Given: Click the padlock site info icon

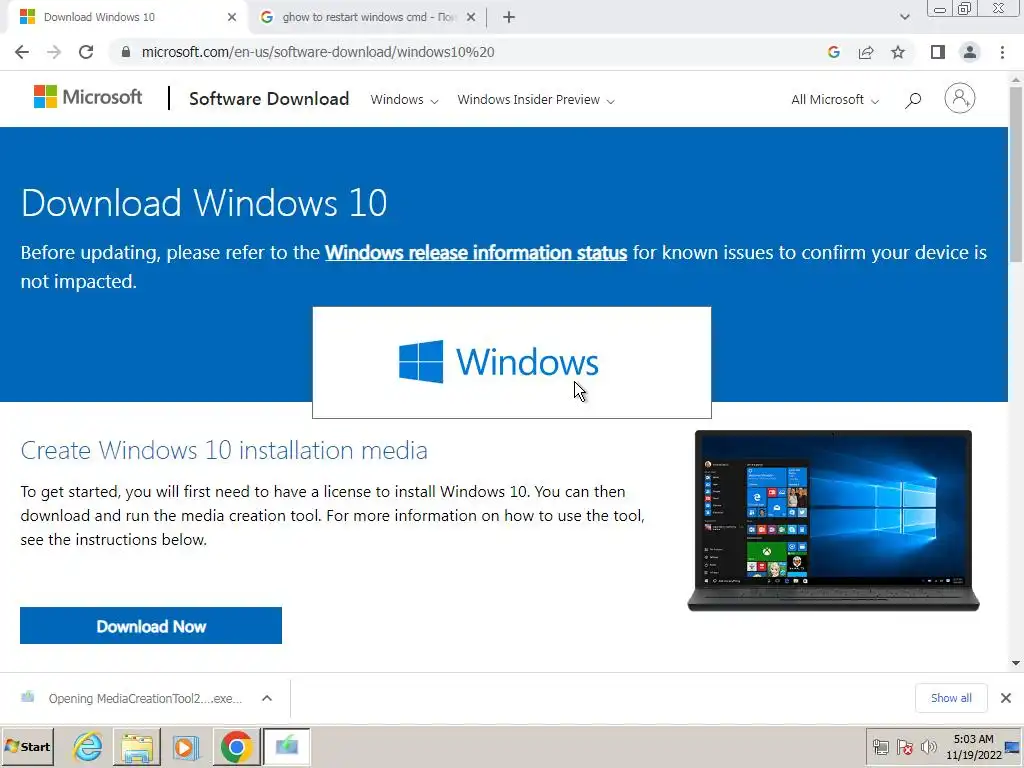Looking at the screenshot, I should (125, 52).
